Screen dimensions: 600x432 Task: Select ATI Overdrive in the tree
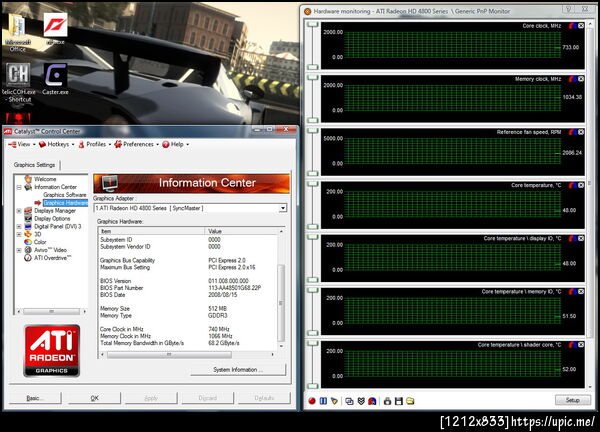53,258
